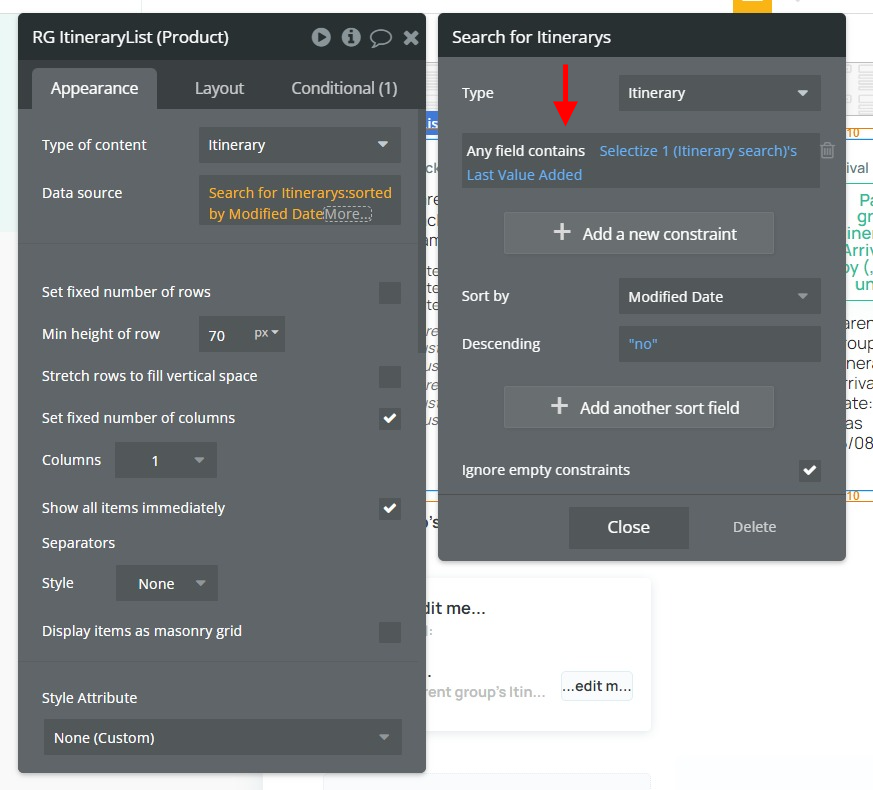Click Delete in the search panel
The height and width of the screenshot is (790, 873).
[754, 527]
